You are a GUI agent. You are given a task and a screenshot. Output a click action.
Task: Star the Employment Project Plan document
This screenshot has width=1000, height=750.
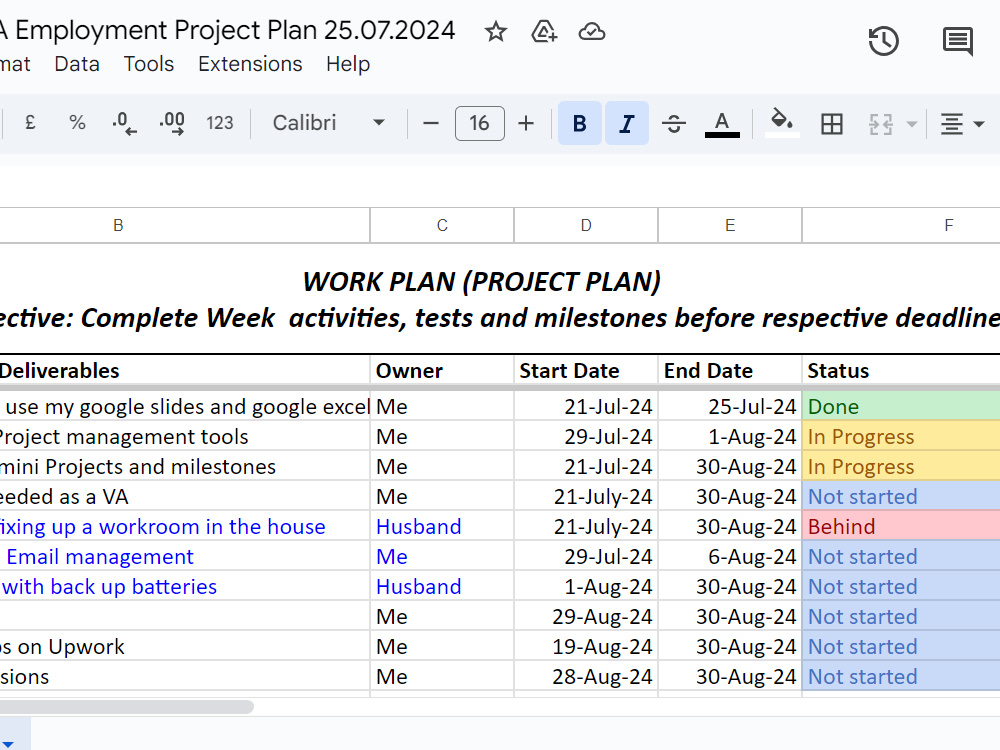tap(496, 31)
